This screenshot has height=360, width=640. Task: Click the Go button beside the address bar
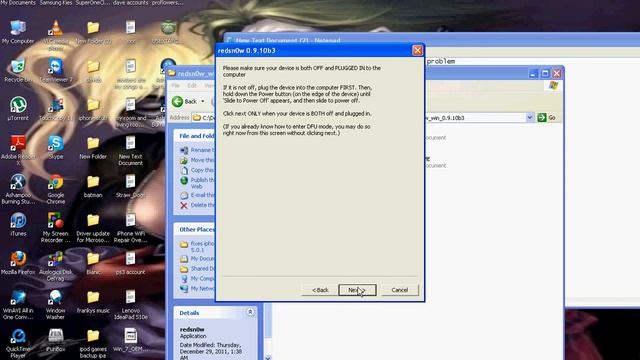[x=547, y=118]
